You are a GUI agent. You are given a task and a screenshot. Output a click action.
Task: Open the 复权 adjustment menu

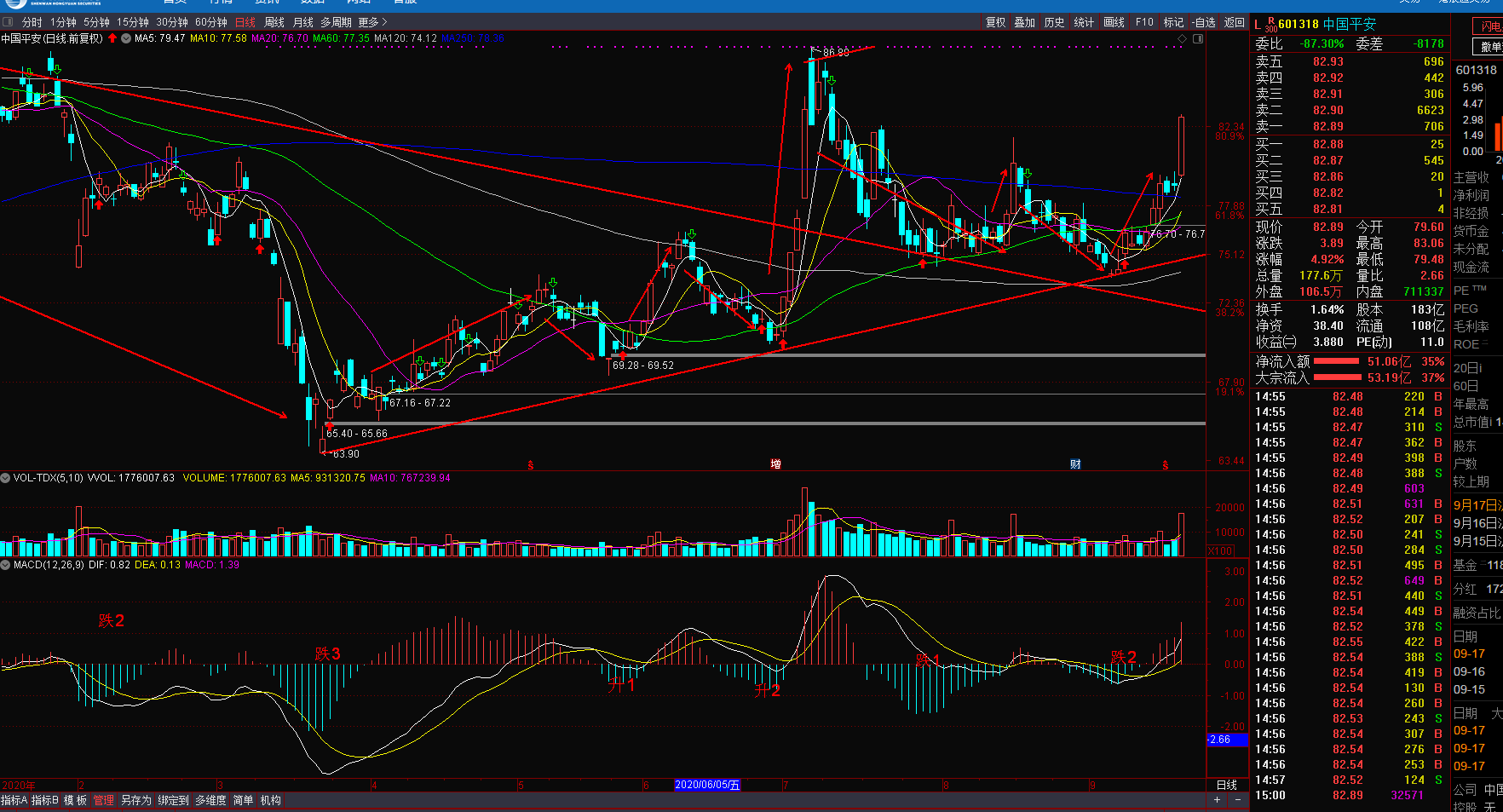point(995,22)
